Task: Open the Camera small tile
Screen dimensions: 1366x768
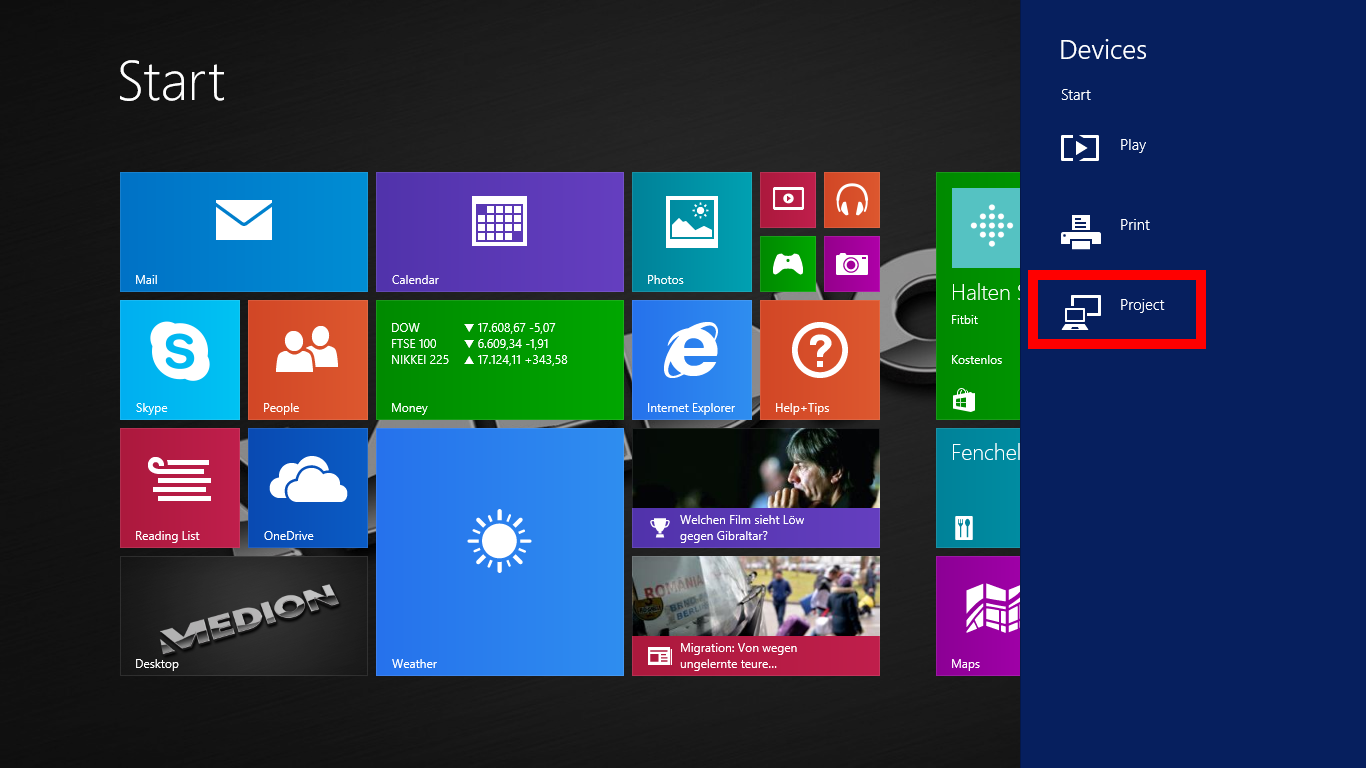Action: pyautogui.click(x=852, y=264)
